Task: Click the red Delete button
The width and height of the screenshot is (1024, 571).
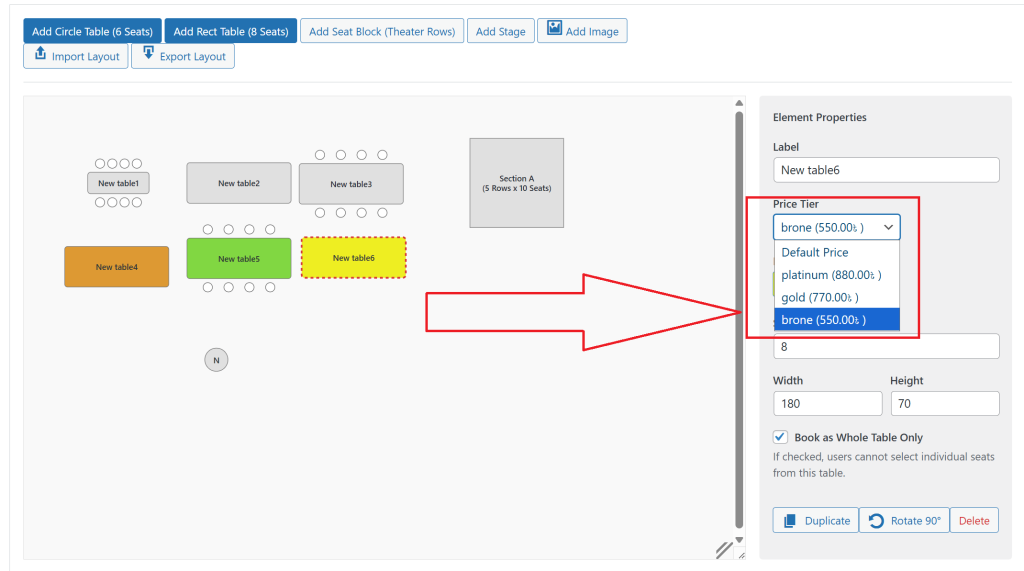Action: pos(974,521)
